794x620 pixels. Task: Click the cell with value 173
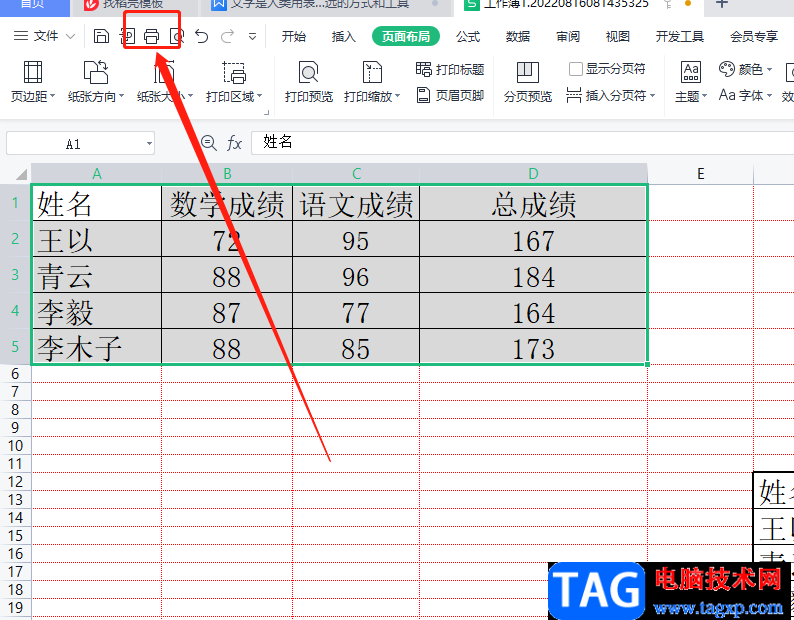click(x=533, y=346)
